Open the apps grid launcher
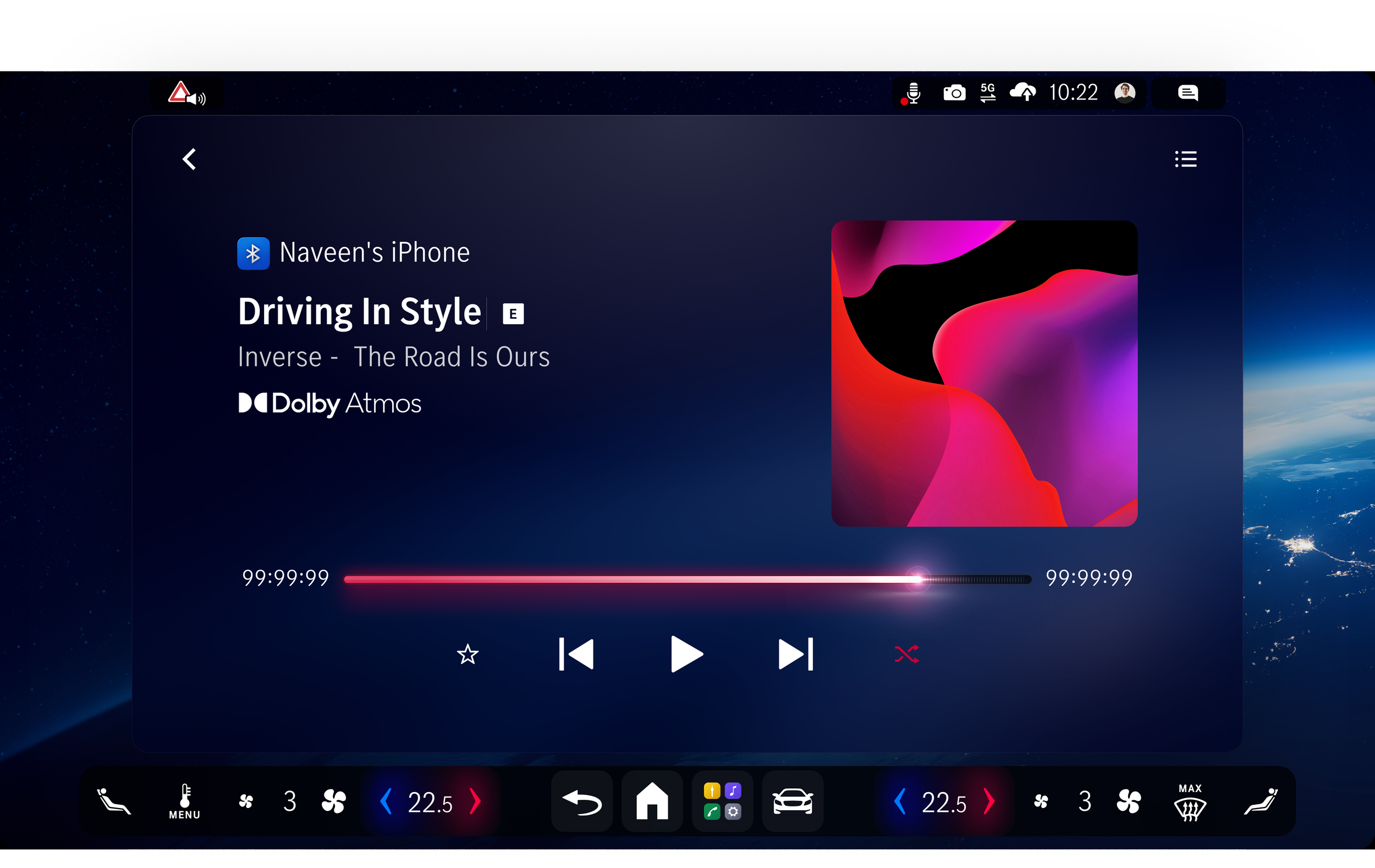The image size is (1375, 868). 722,801
